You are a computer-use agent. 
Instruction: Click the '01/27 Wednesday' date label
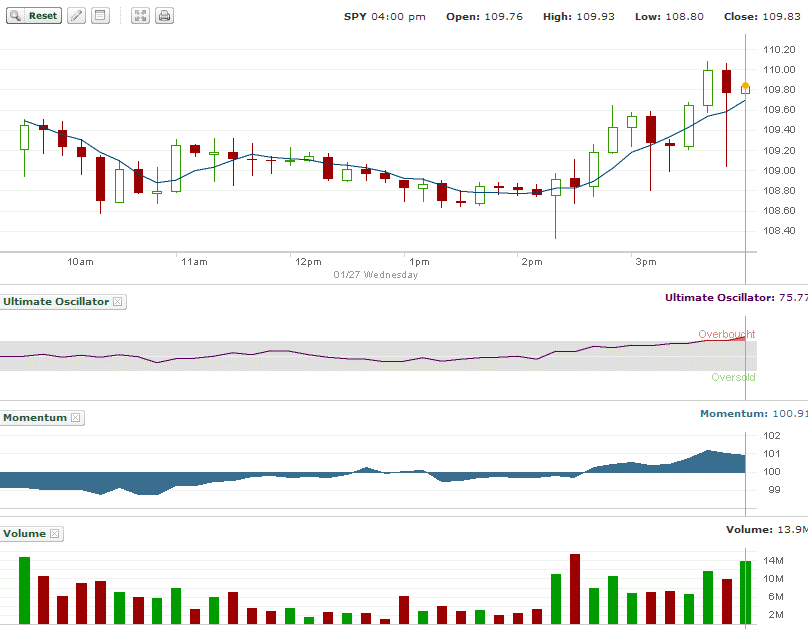tap(376, 275)
